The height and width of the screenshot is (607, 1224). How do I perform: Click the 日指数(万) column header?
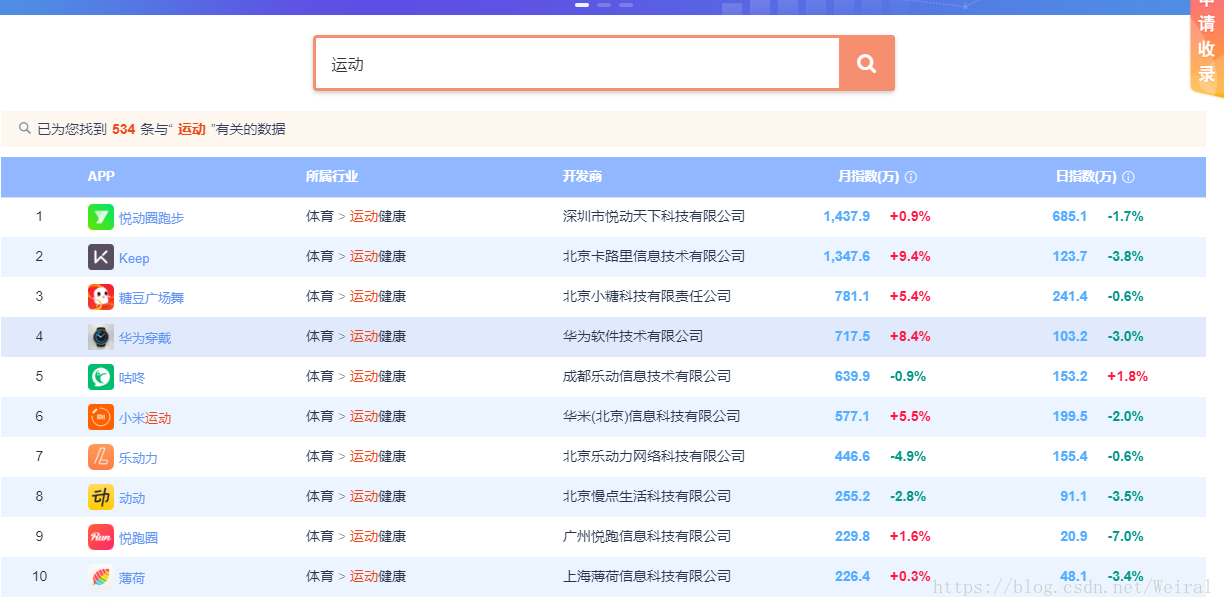(1086, 176)
